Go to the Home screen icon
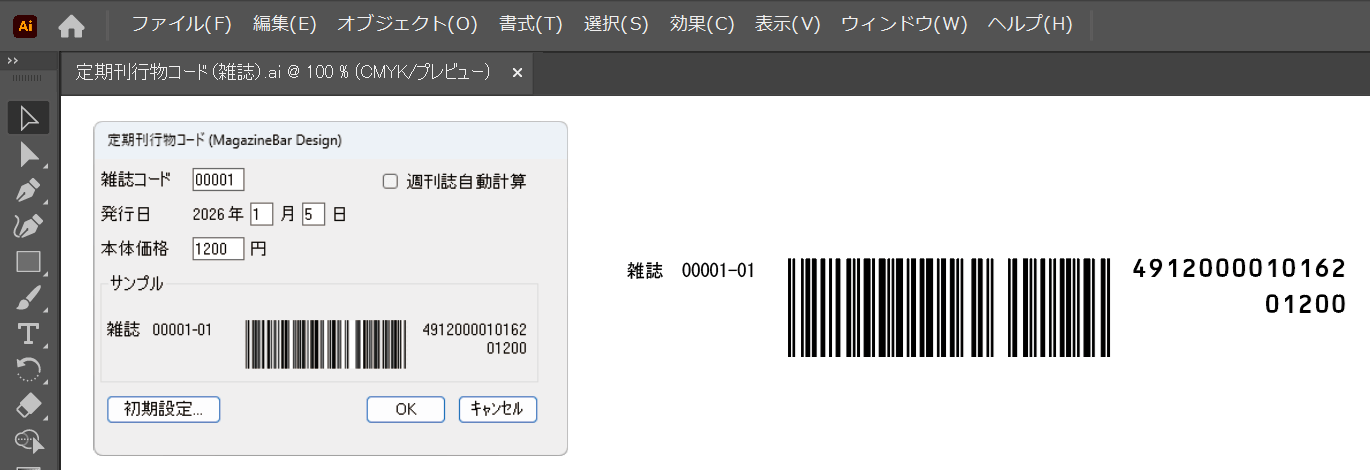Screen dimensions: 1370x470 pos(72,26)
